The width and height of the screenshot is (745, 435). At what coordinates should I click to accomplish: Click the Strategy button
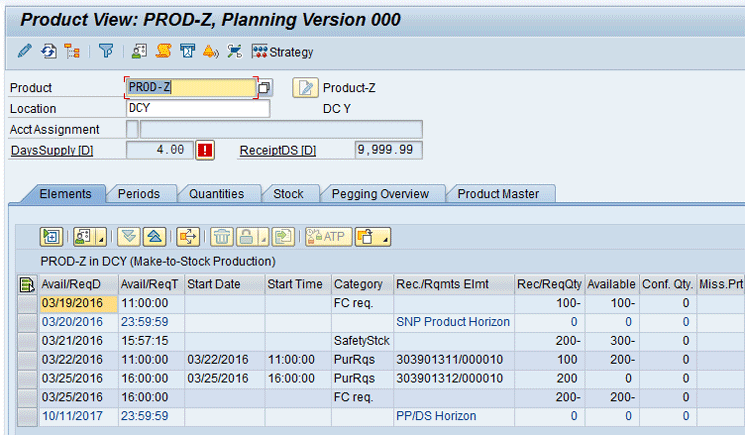(283, 52)
